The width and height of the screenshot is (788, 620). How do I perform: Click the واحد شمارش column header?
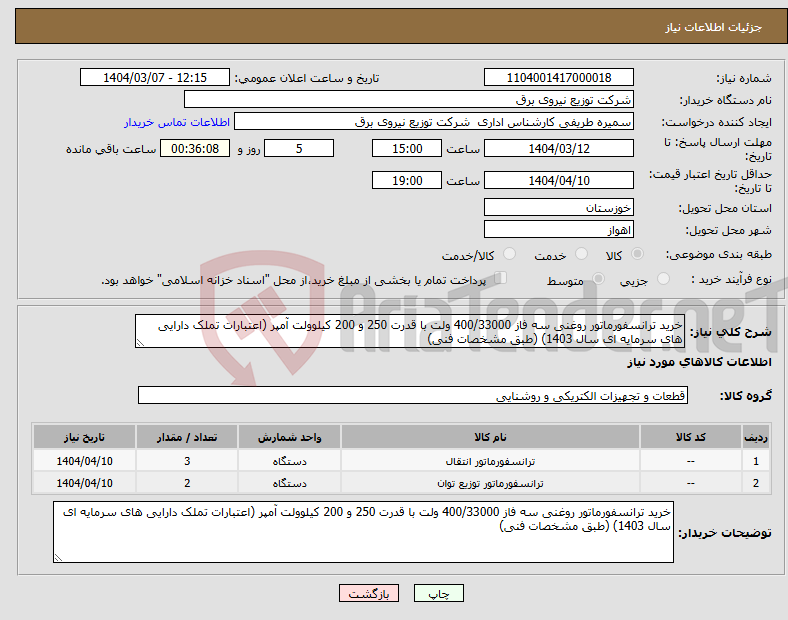289,437
